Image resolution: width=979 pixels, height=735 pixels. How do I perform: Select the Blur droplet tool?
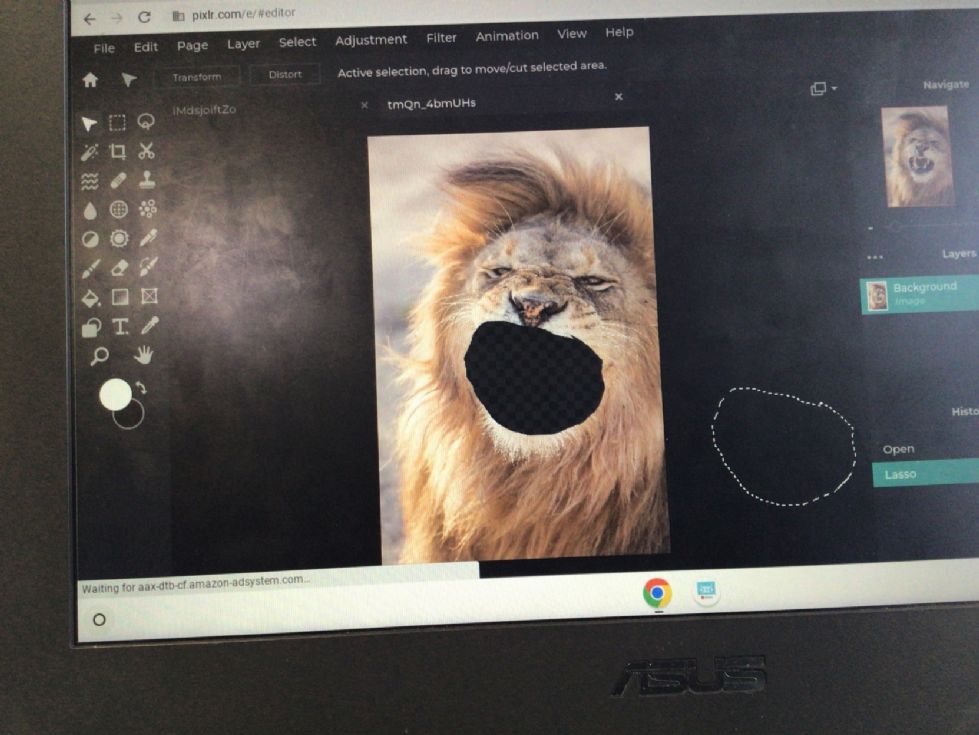(x=90, y=211)
